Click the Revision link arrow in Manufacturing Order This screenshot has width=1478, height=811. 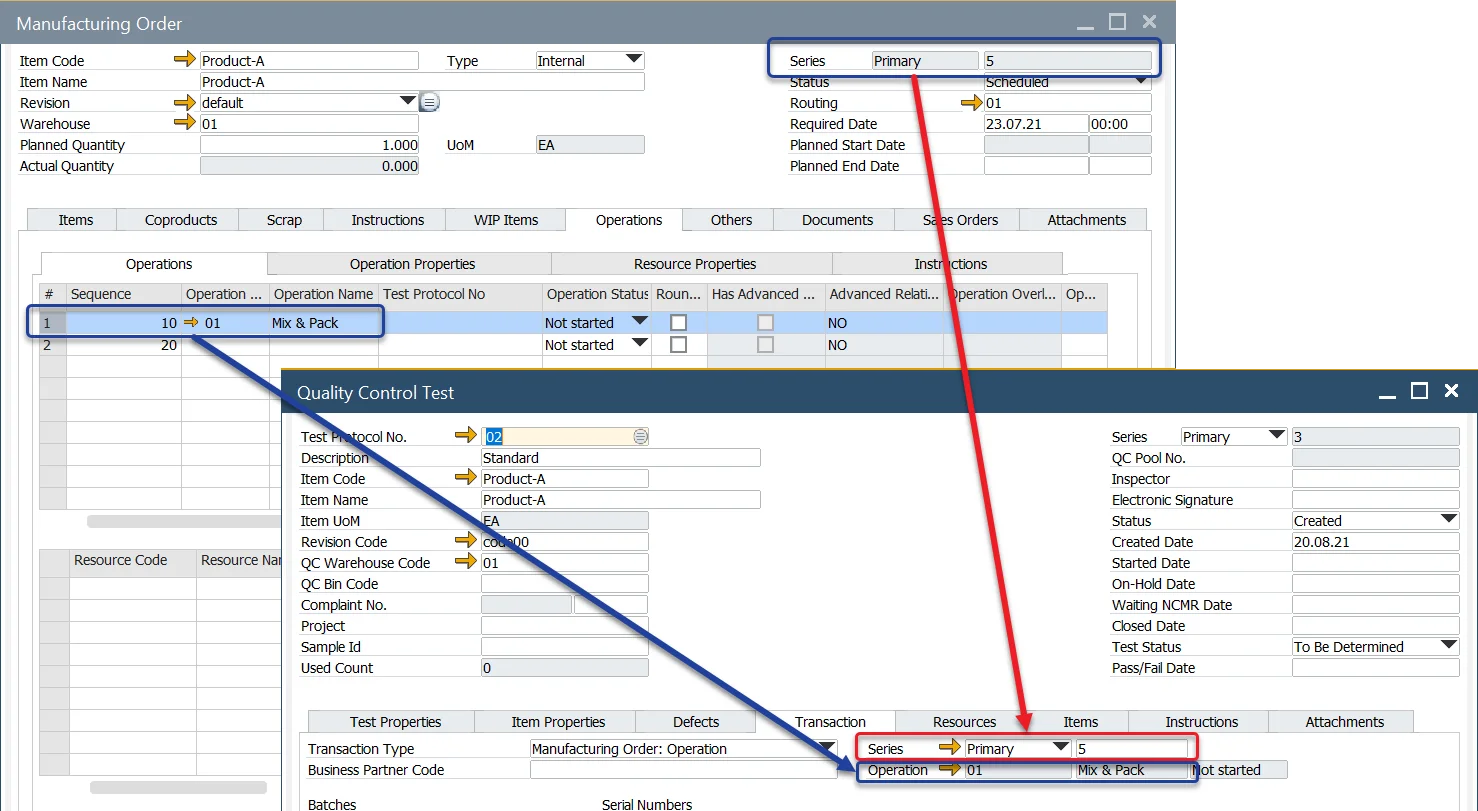[185, 102]
